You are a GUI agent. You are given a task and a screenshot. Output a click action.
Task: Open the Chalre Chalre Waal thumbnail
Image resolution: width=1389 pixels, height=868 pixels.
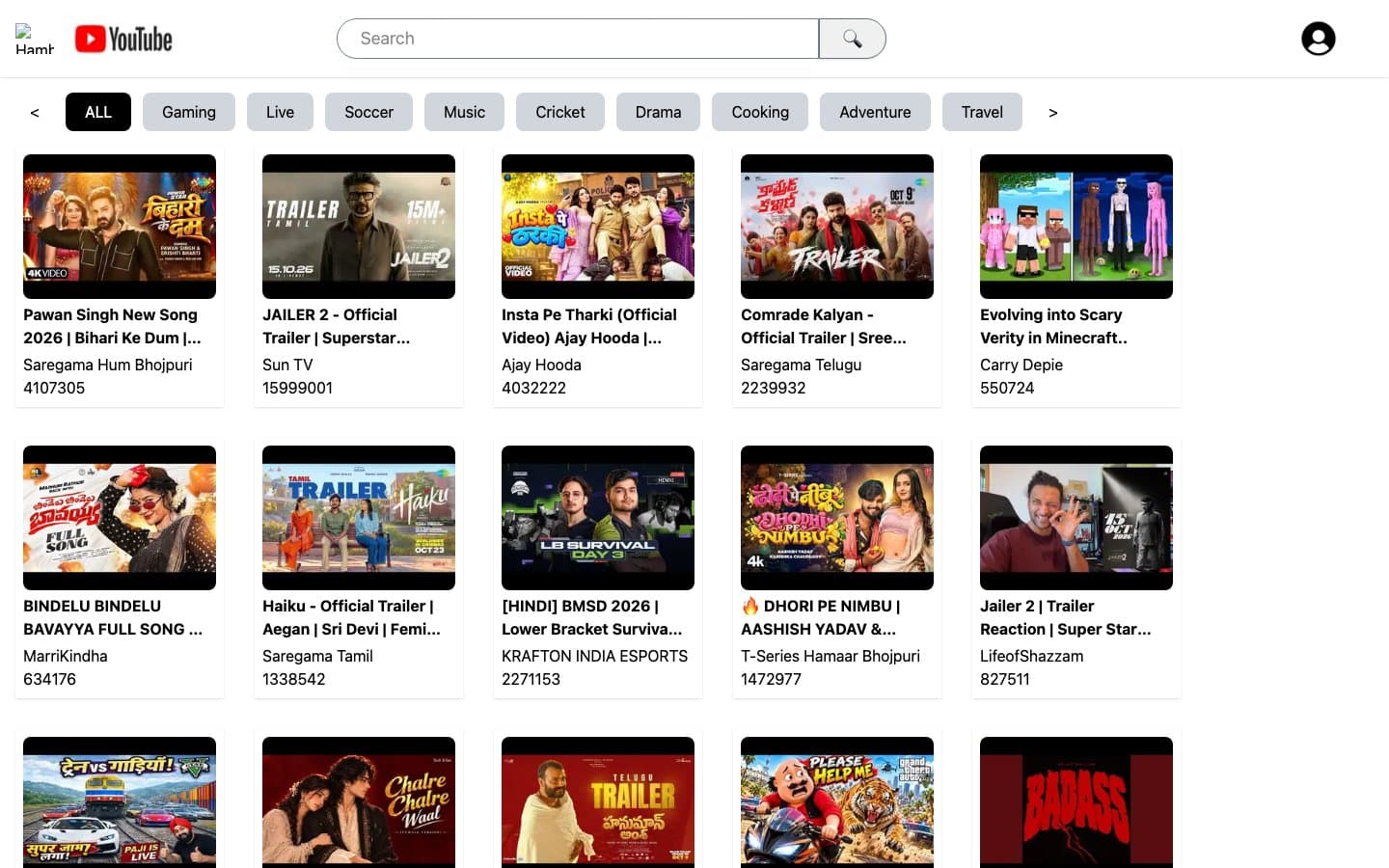click(359, 802)
